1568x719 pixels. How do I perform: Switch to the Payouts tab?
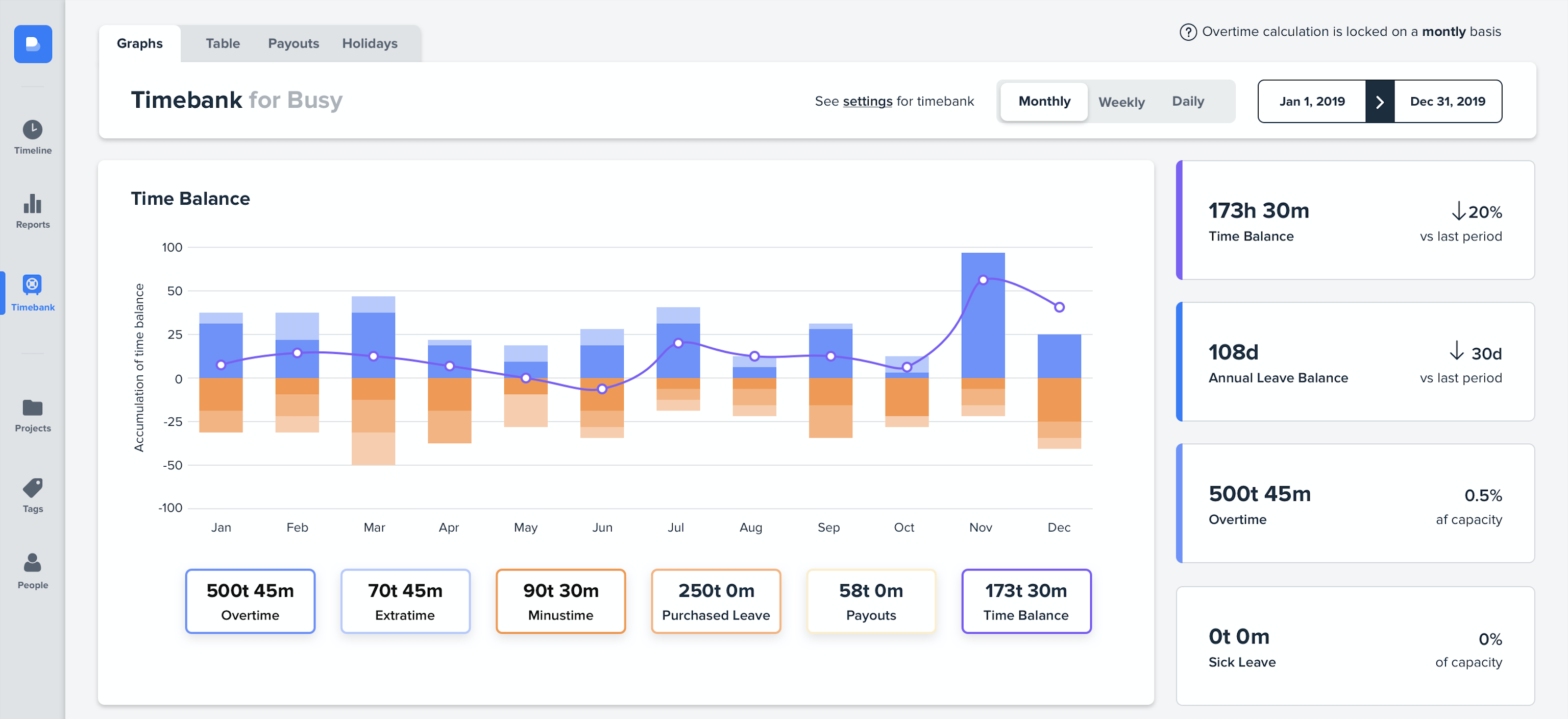point(293,44)
